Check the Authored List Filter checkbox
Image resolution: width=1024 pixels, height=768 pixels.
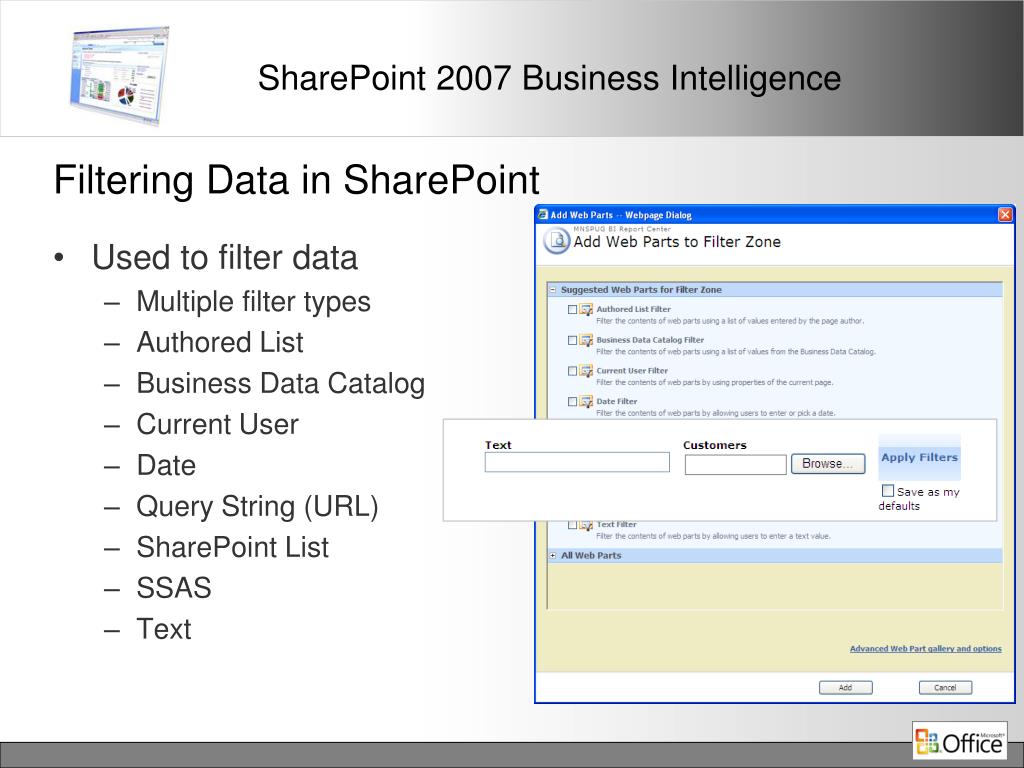[573, 310]
